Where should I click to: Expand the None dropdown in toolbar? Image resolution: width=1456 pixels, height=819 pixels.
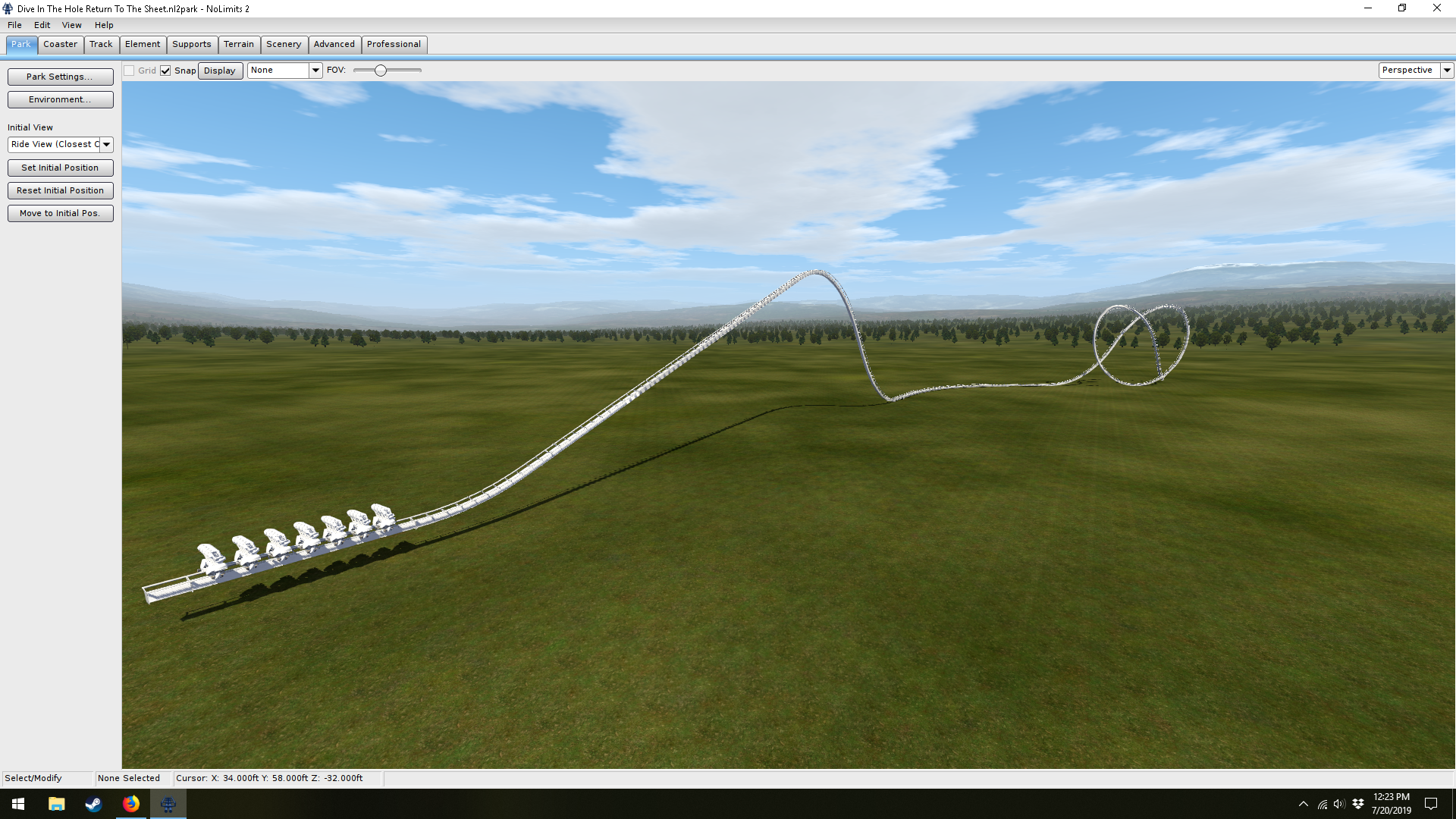tap(315, 71)
